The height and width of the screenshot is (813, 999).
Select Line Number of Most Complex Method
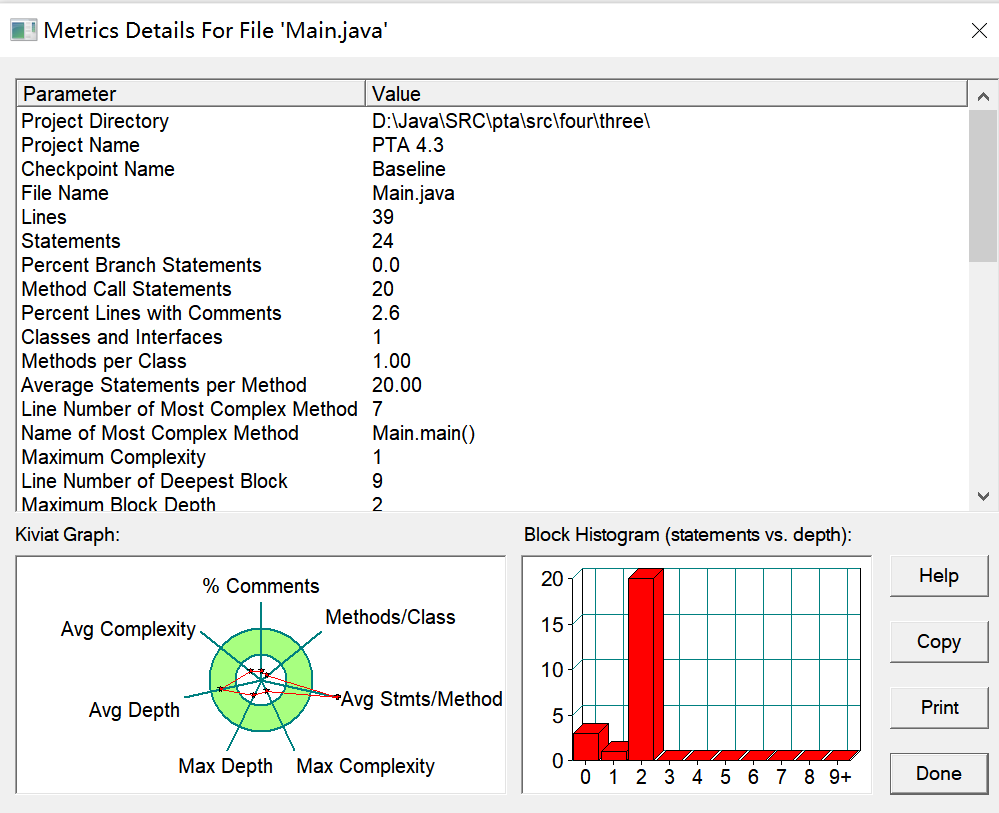[x=492, y=409]
